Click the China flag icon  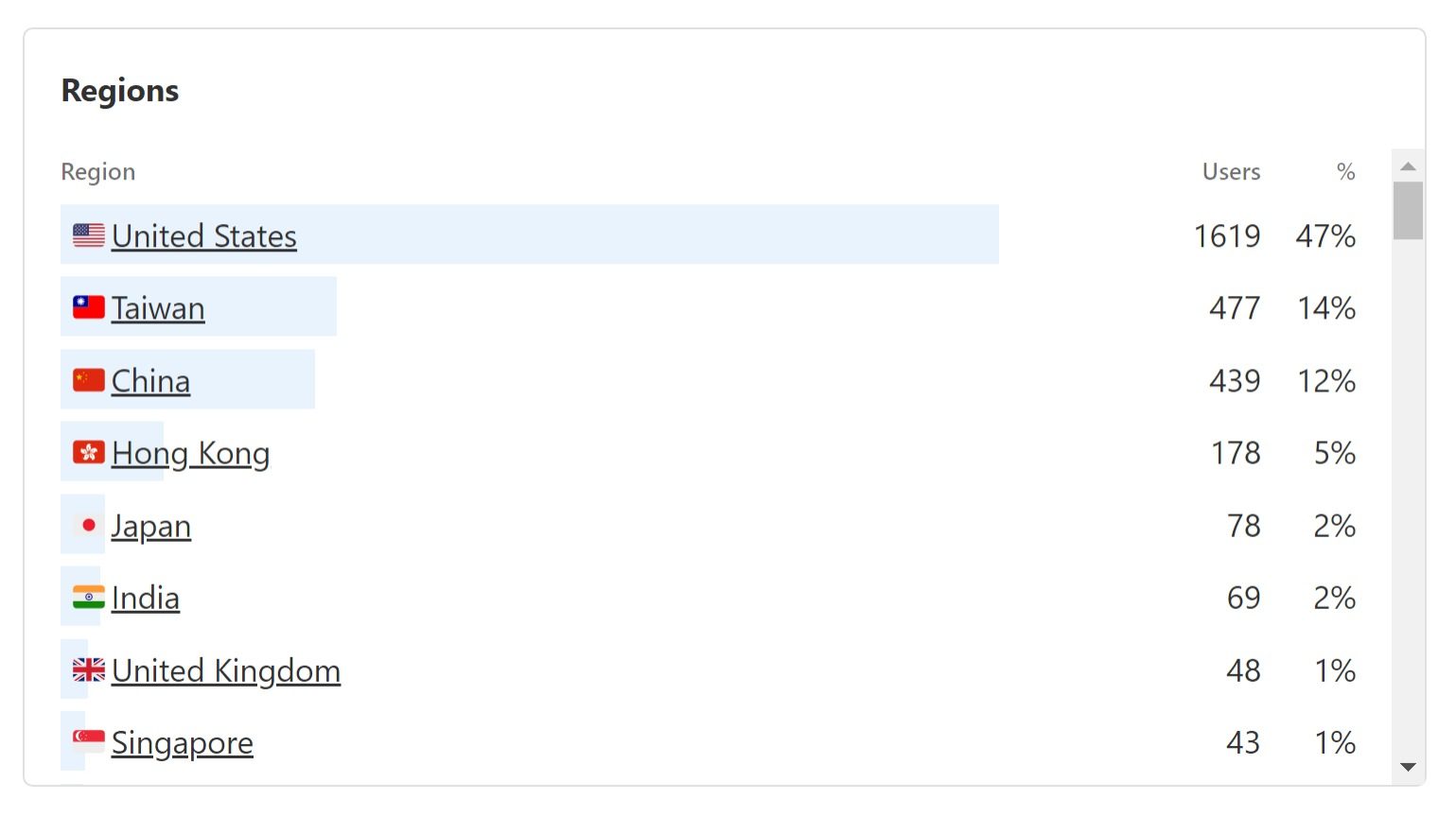89,380
